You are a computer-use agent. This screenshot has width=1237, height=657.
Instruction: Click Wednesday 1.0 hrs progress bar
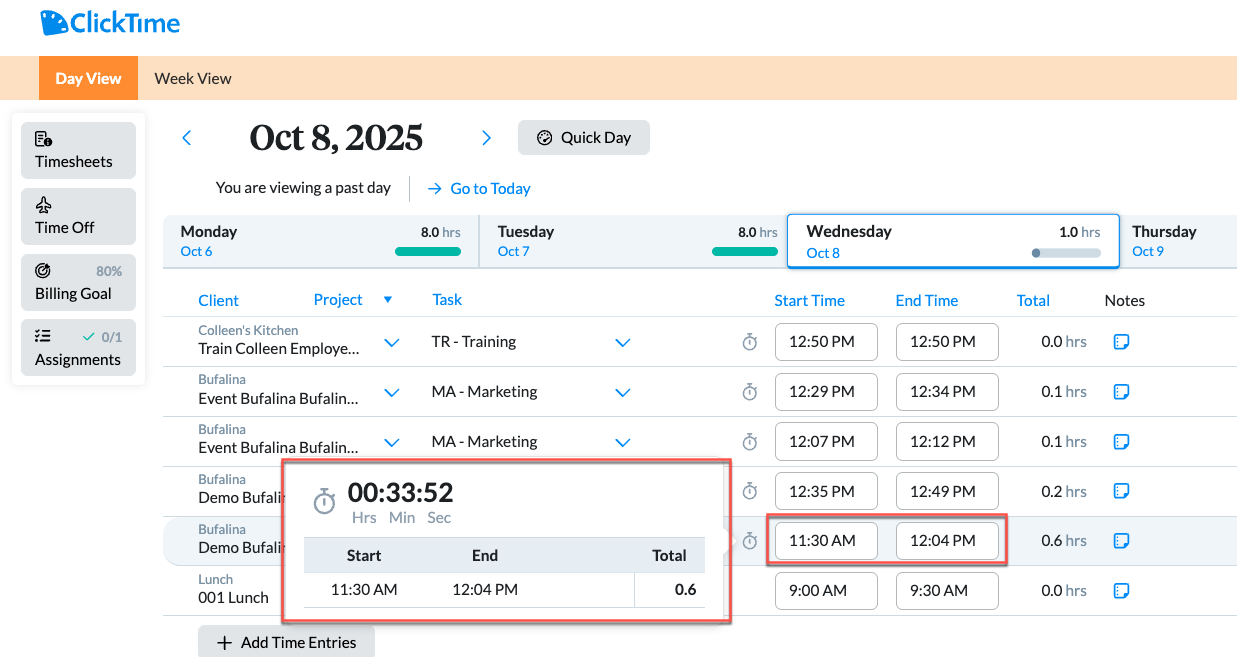[x=1066, y=253]
